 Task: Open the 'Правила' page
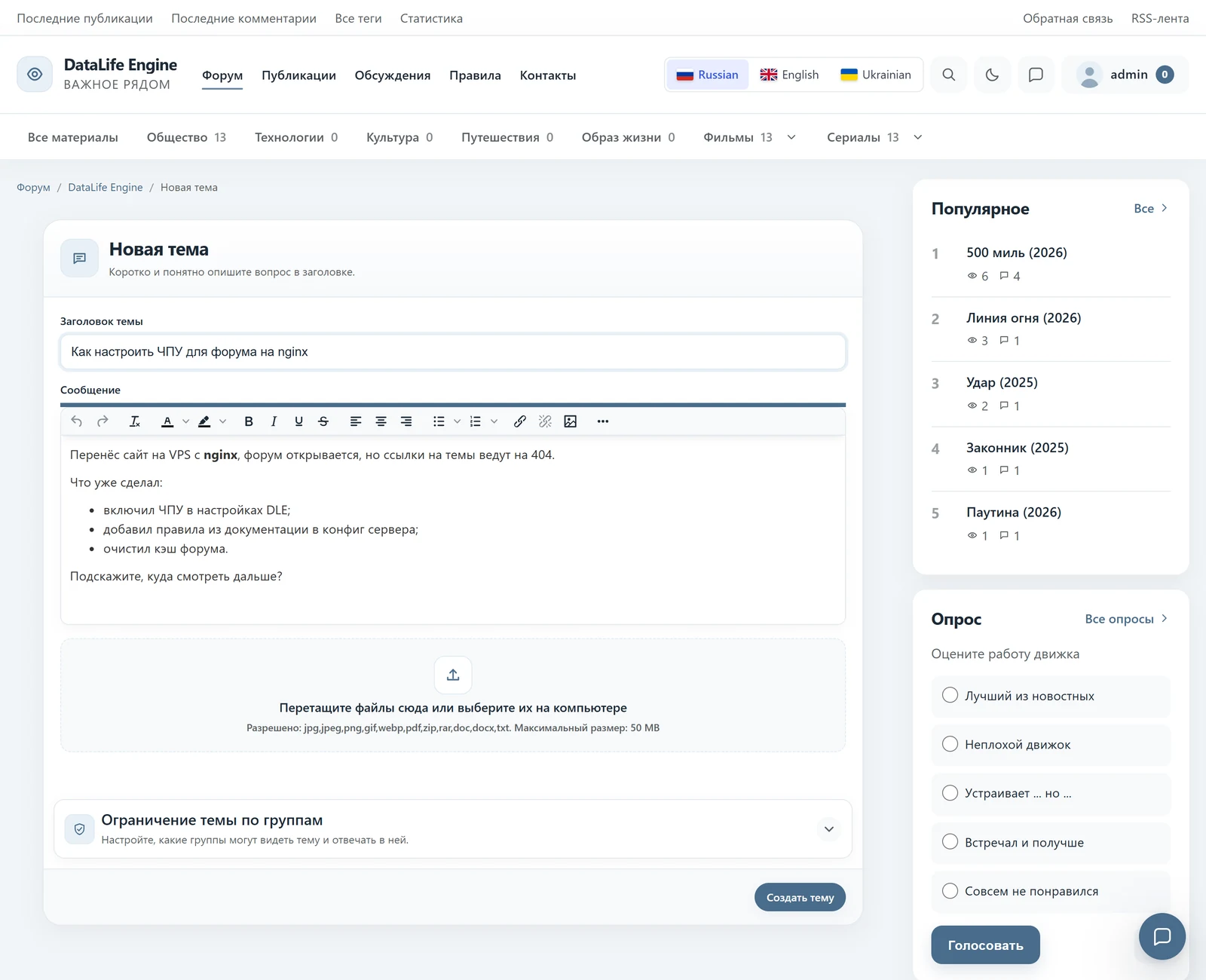pyautogui.click(x=475, y=75)
